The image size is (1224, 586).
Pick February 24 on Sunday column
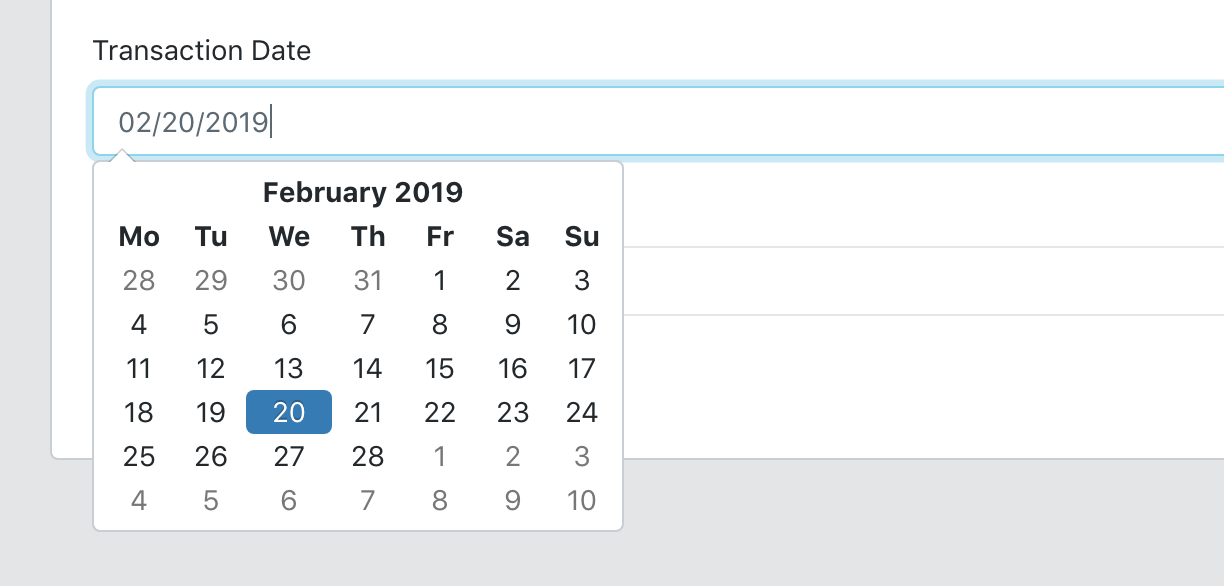point(582,412)
